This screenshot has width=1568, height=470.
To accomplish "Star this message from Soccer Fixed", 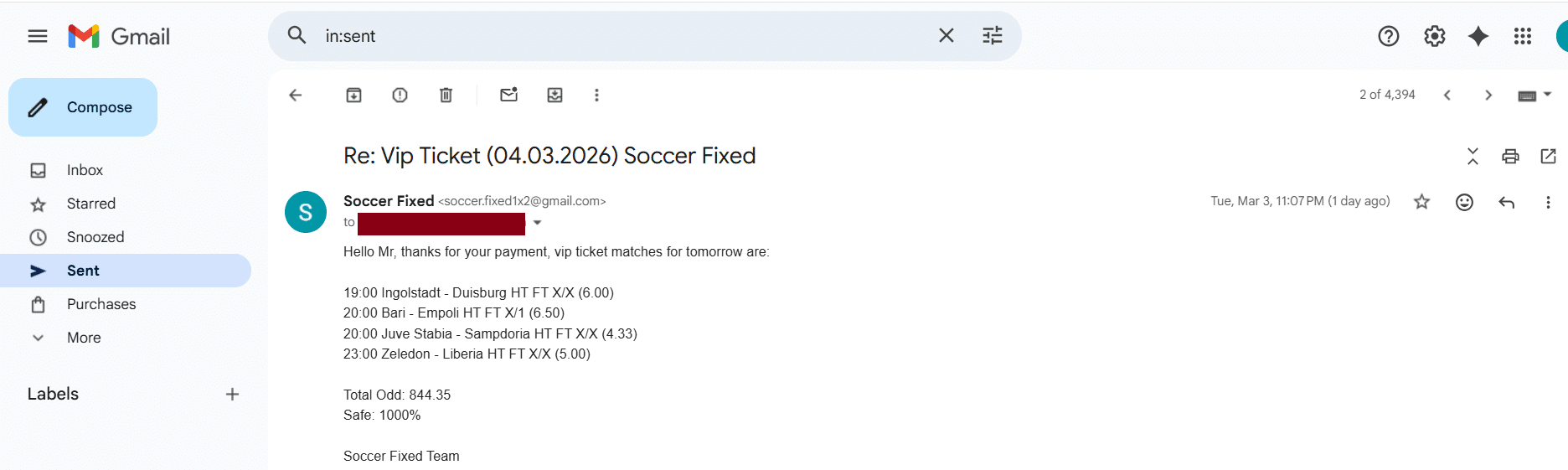I will [1421, 202].
